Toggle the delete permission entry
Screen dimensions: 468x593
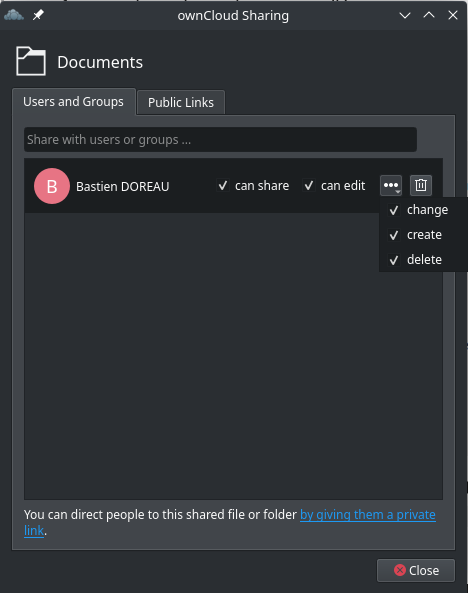423,260
